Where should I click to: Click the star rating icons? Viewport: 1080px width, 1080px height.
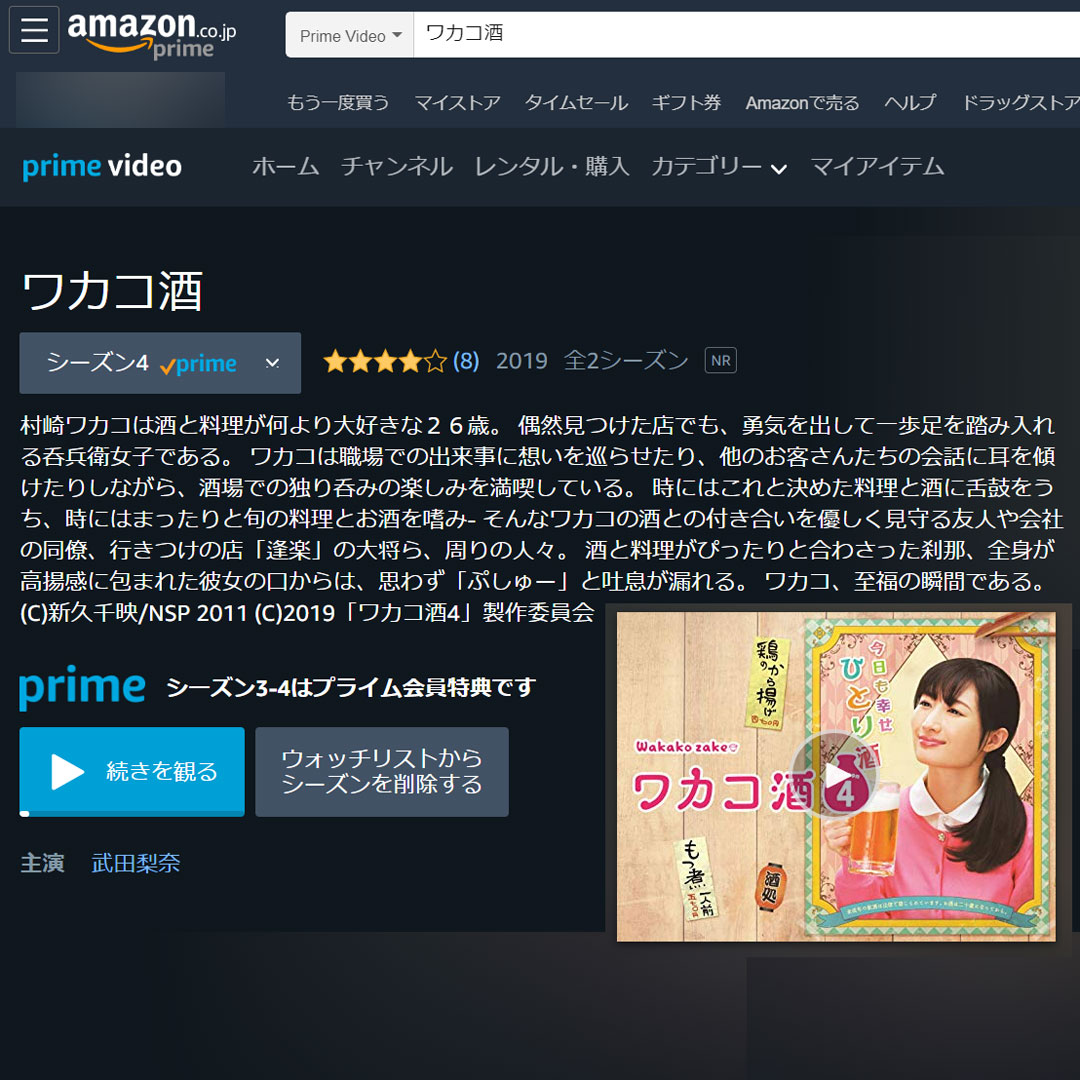[x=385, y=361]
